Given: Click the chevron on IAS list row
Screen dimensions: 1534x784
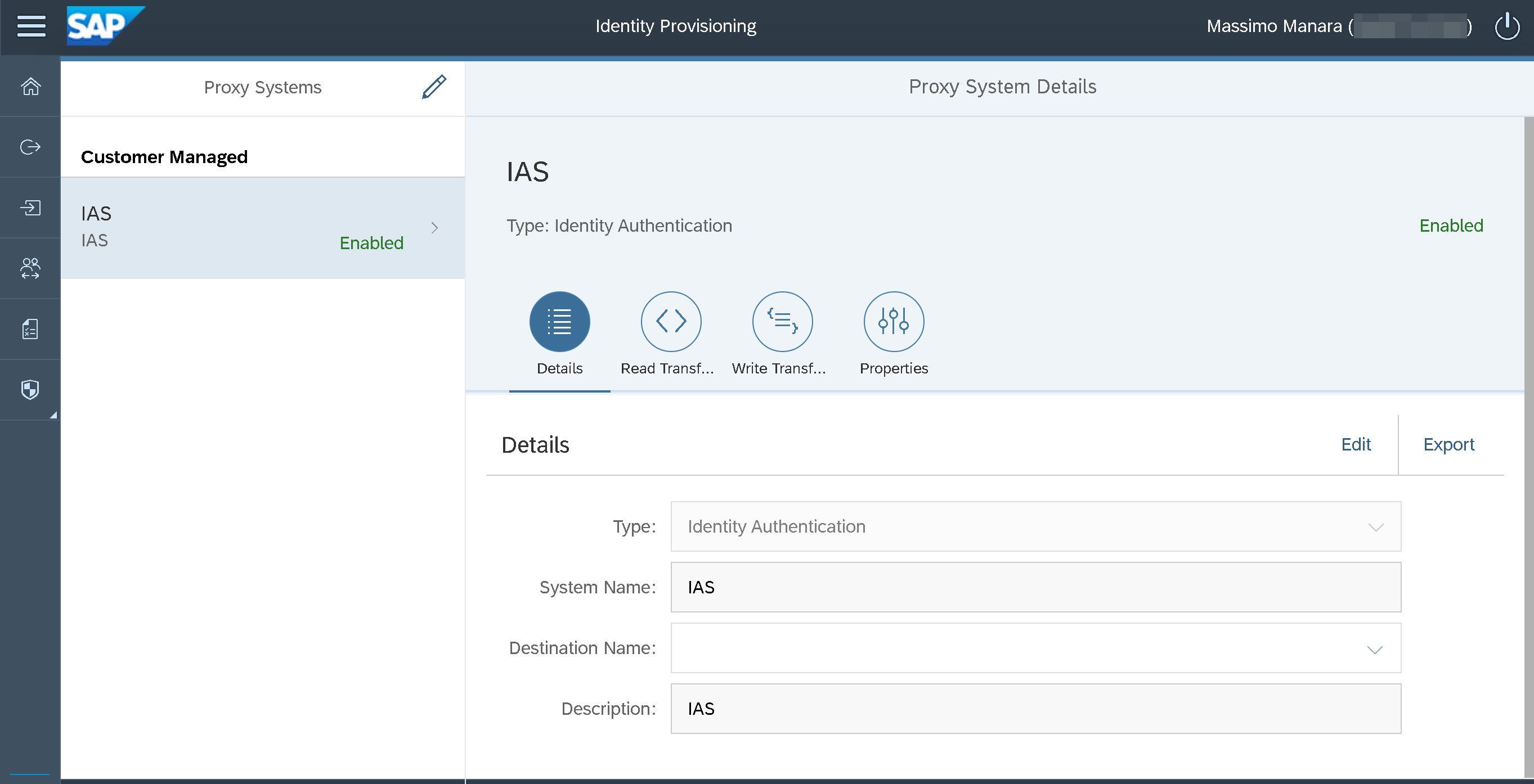Looking at the screenshot, I should 435,228.
